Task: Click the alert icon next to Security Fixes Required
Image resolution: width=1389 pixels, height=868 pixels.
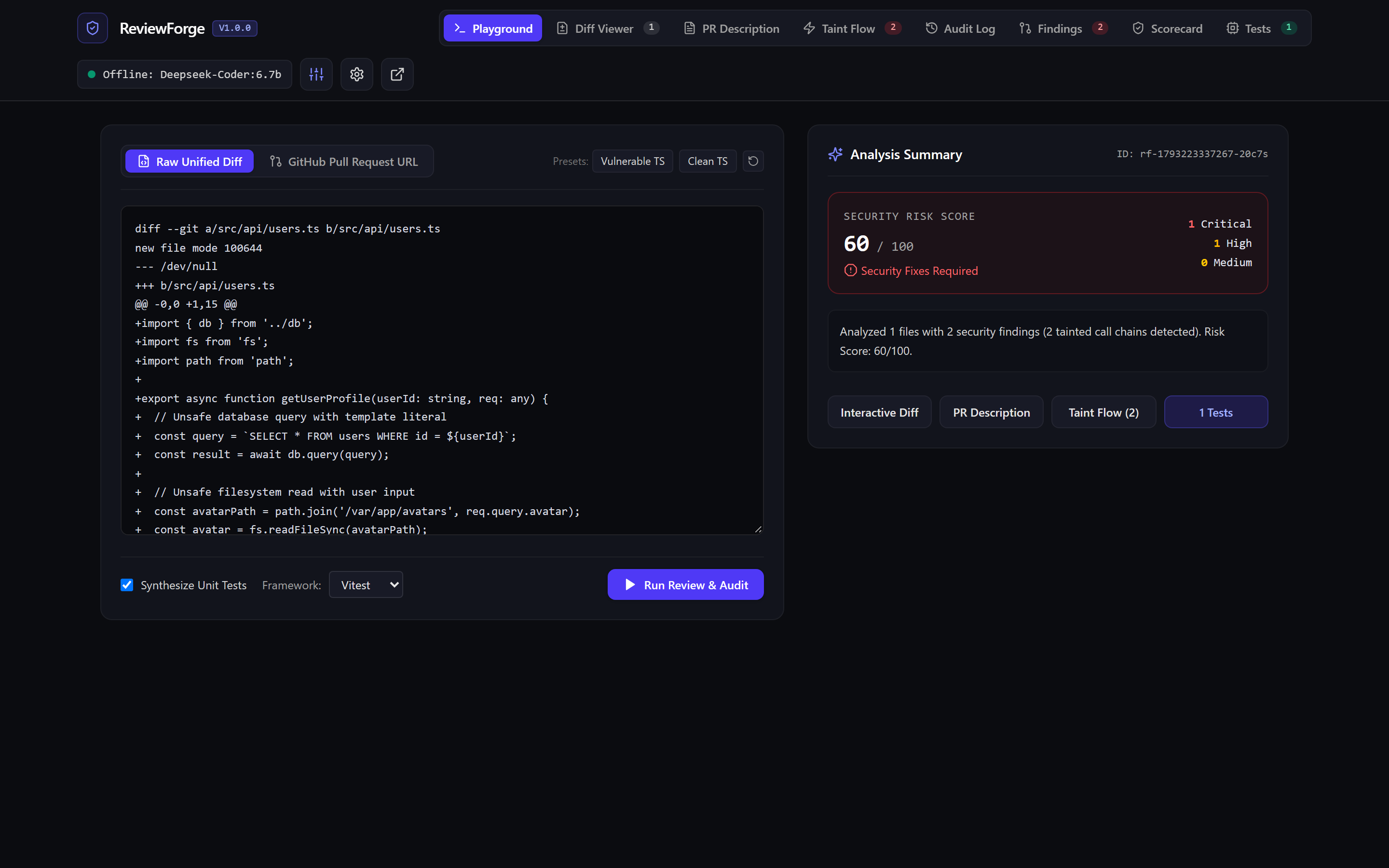Action: click(x=850, y=271)
